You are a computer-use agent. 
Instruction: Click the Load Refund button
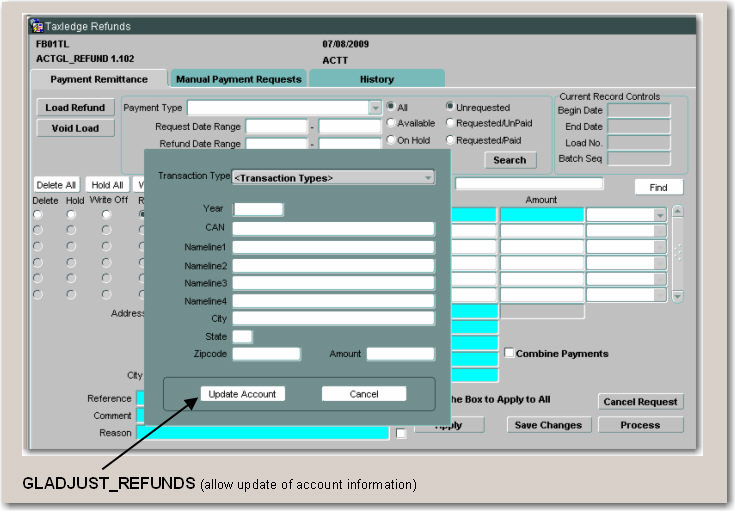coord(75,108)
